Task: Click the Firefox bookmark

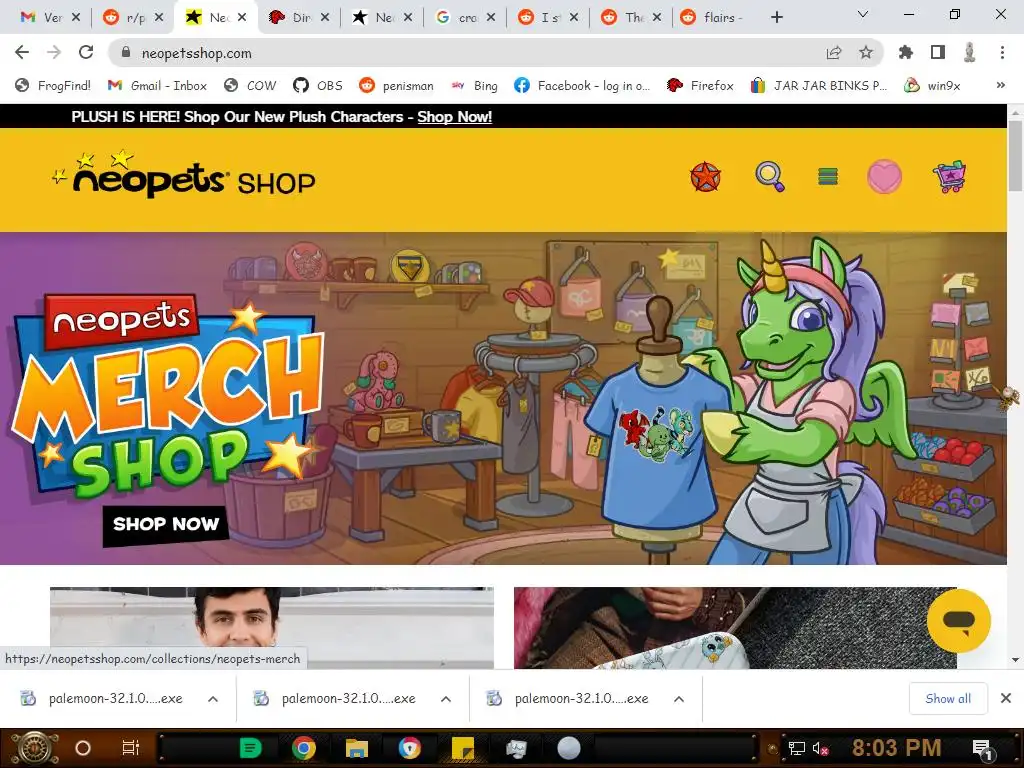Action: (x=700, y=86)
